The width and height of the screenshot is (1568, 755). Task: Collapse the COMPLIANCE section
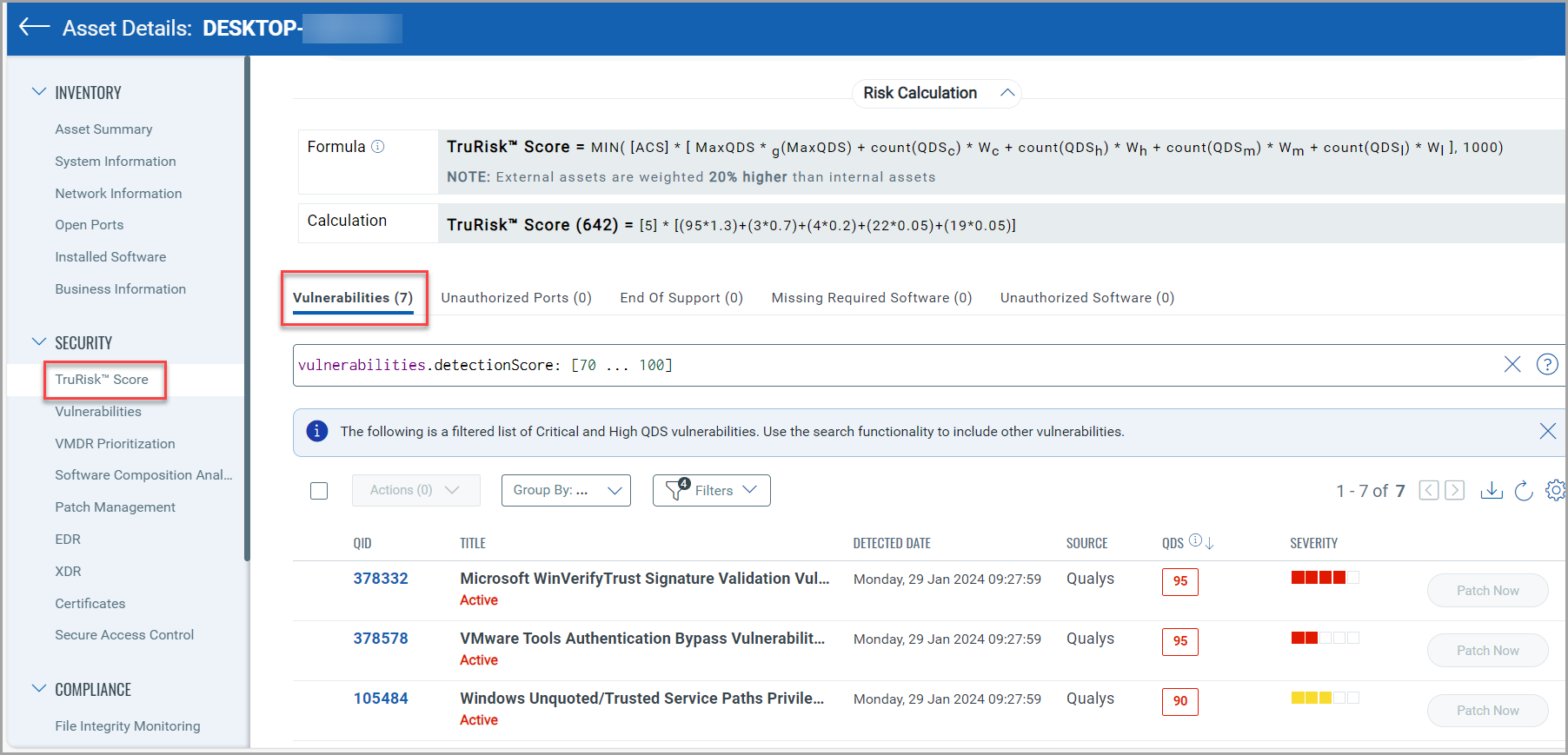39,688
